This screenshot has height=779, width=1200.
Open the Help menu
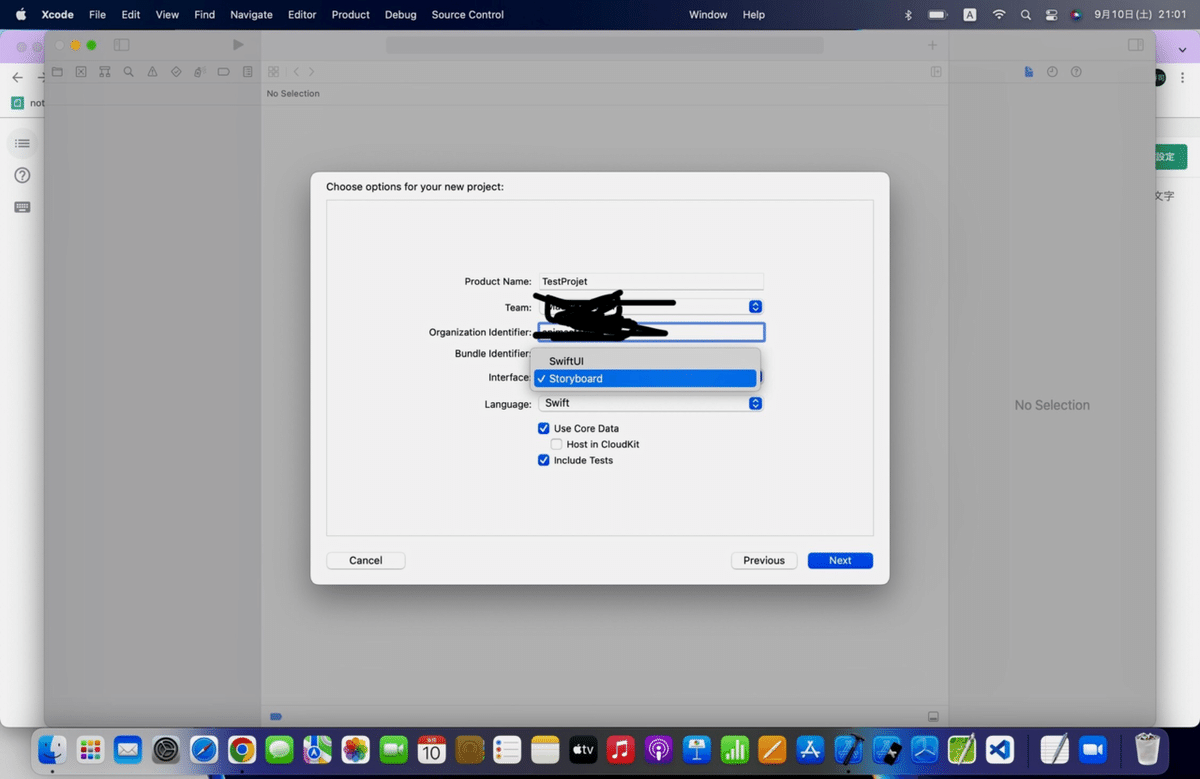(x=754, y=15)
